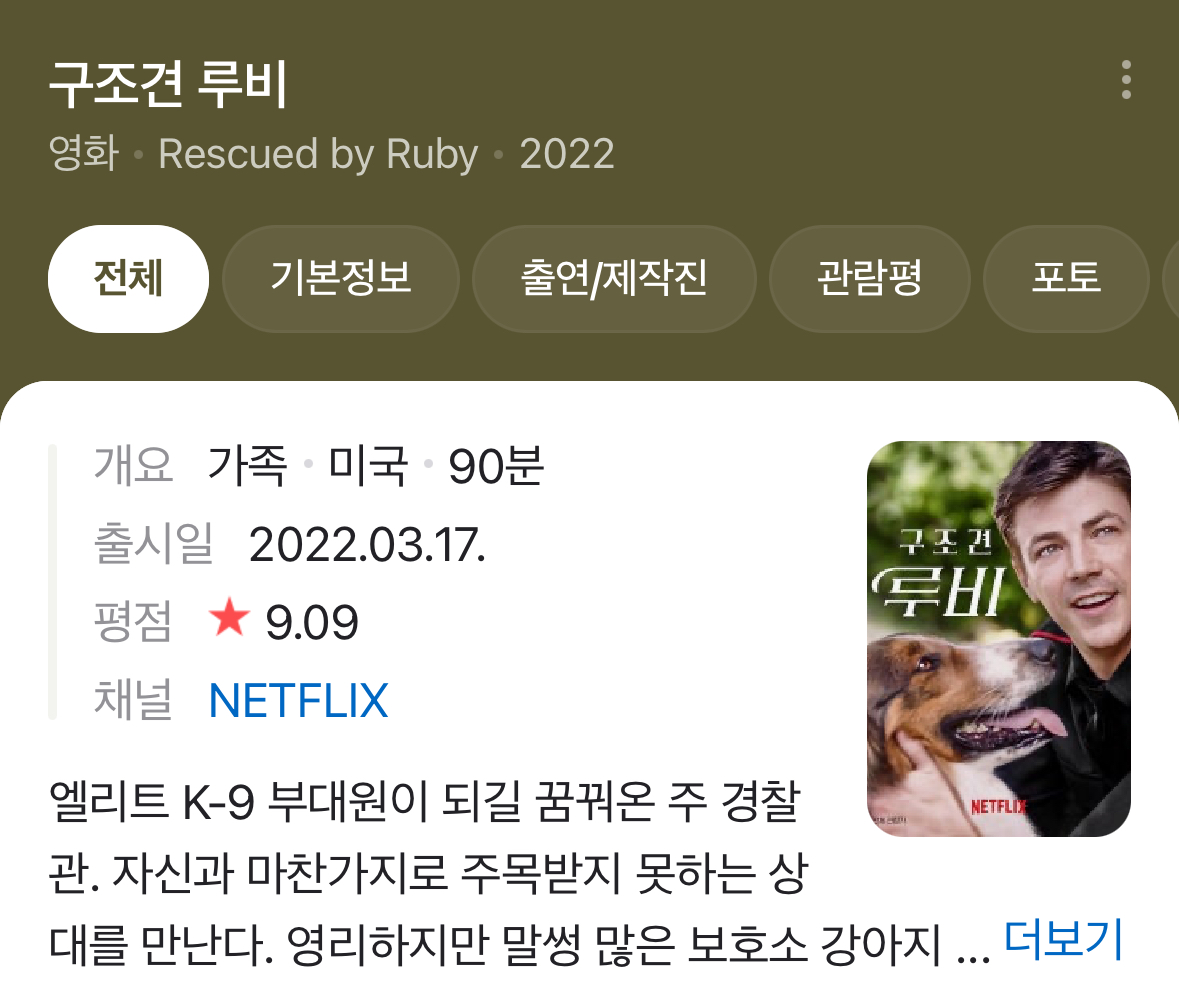Open the NETFLIX channel link
The image size is (1179, 1006).
coord(299,701)
